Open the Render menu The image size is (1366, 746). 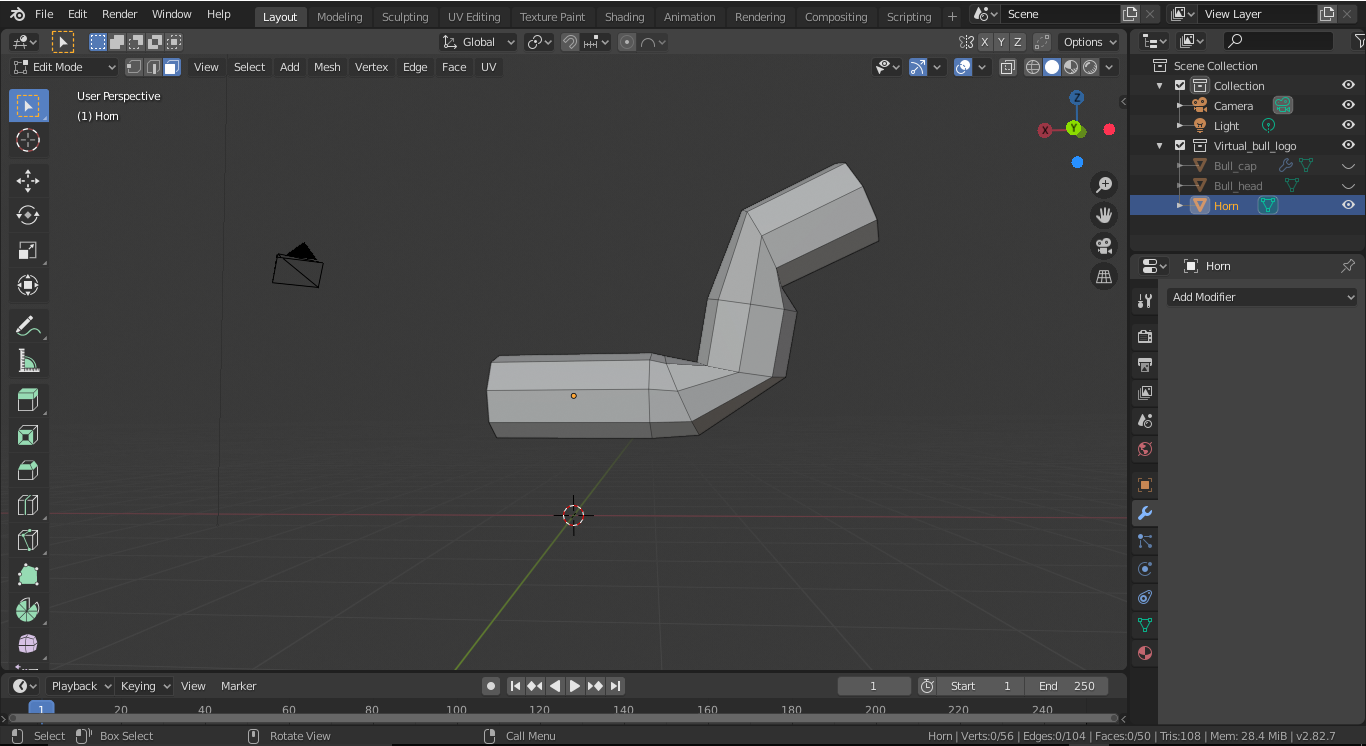pyautogui.click(x=120, y=14)
